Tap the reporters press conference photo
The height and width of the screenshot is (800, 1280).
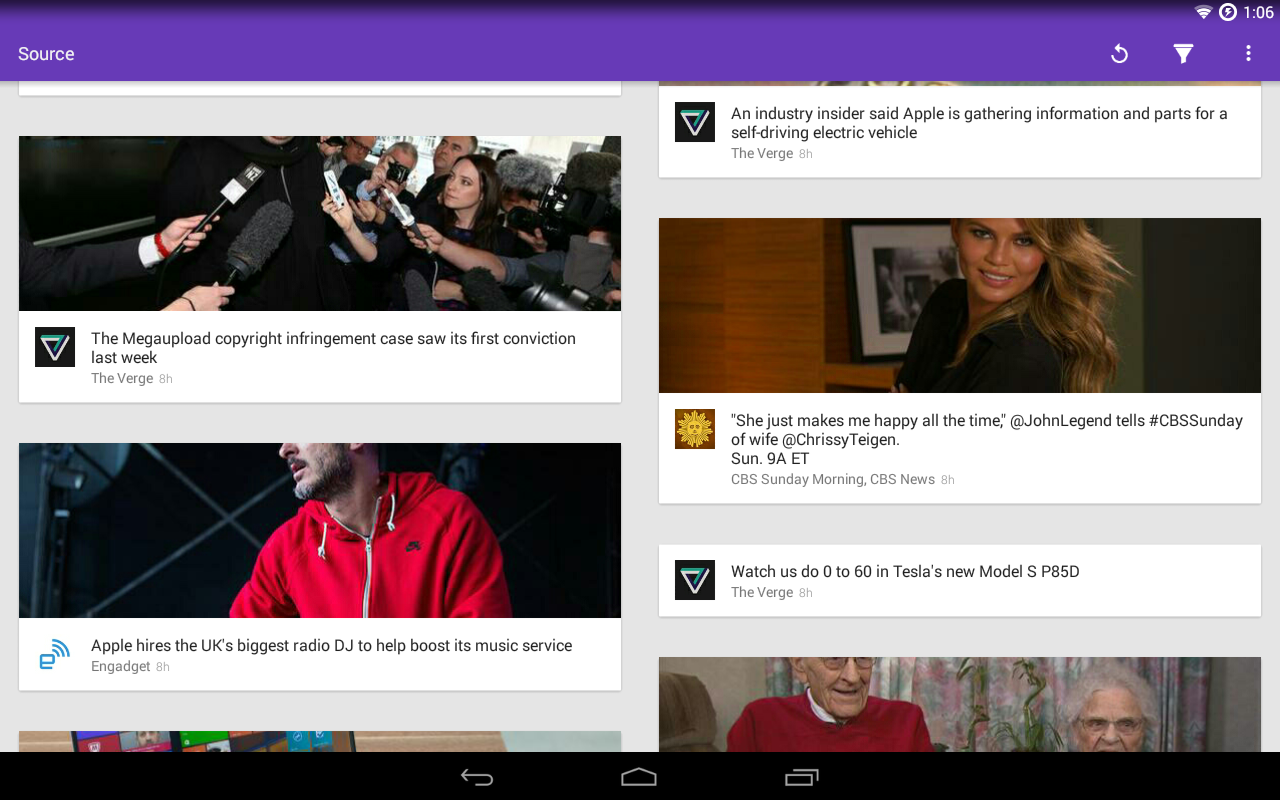pos(319,222)
